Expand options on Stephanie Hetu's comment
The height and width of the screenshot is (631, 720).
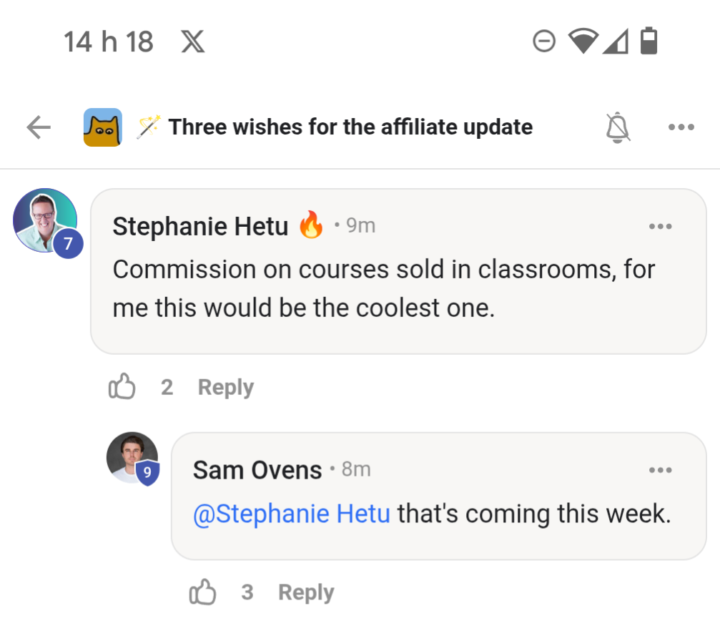click(660, 226)
